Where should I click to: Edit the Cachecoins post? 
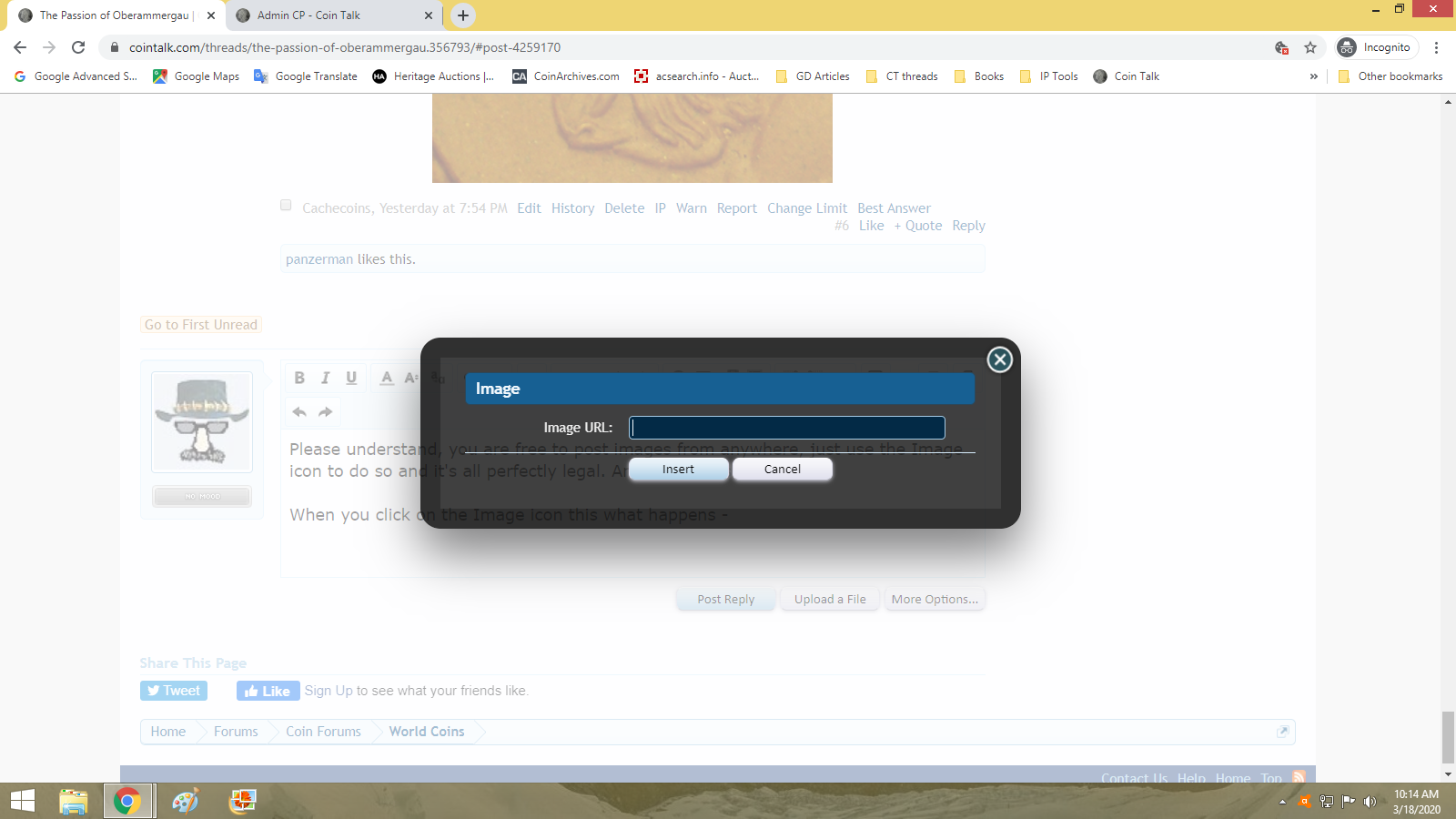tap(529, 208)
